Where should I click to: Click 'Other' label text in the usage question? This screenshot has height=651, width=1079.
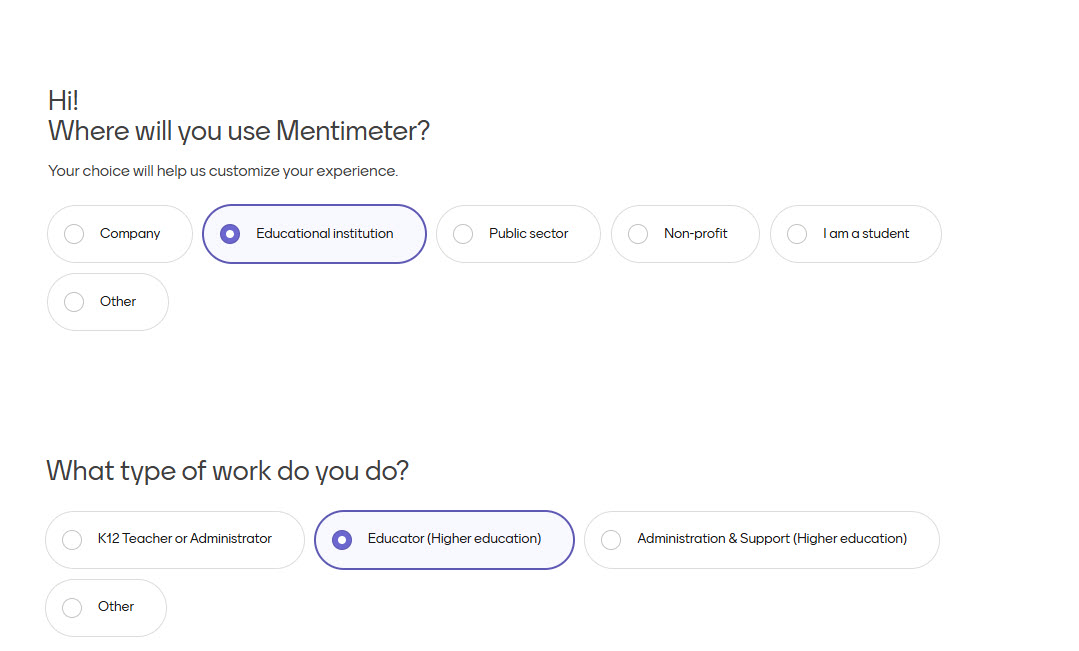tap(118, 302)
